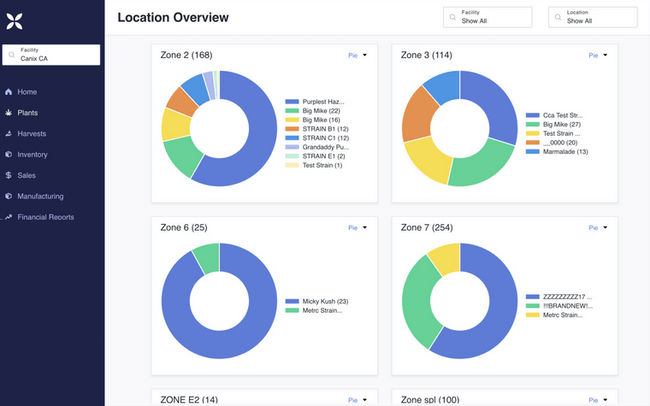Screen dimensions: 650x406
Task: Click the Harvests icon in sidebar
Action: pyautogui.click(x=8, y=134)
